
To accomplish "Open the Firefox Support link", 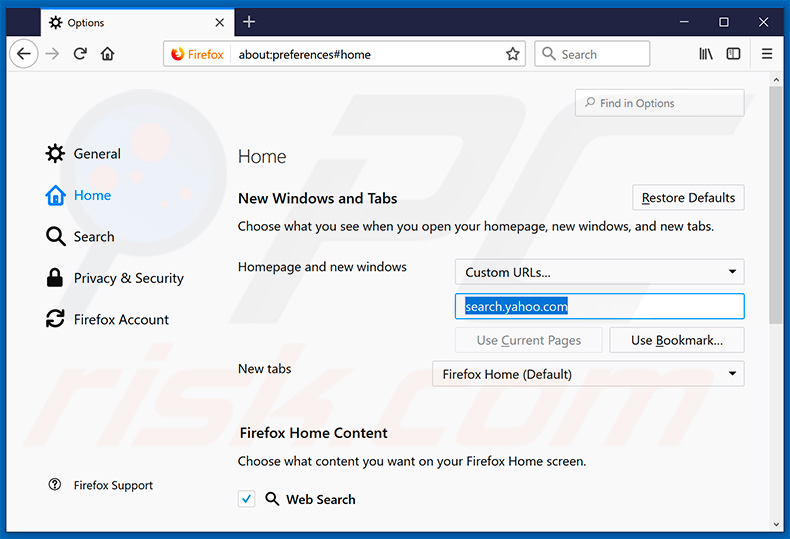I will pos(113,485).
